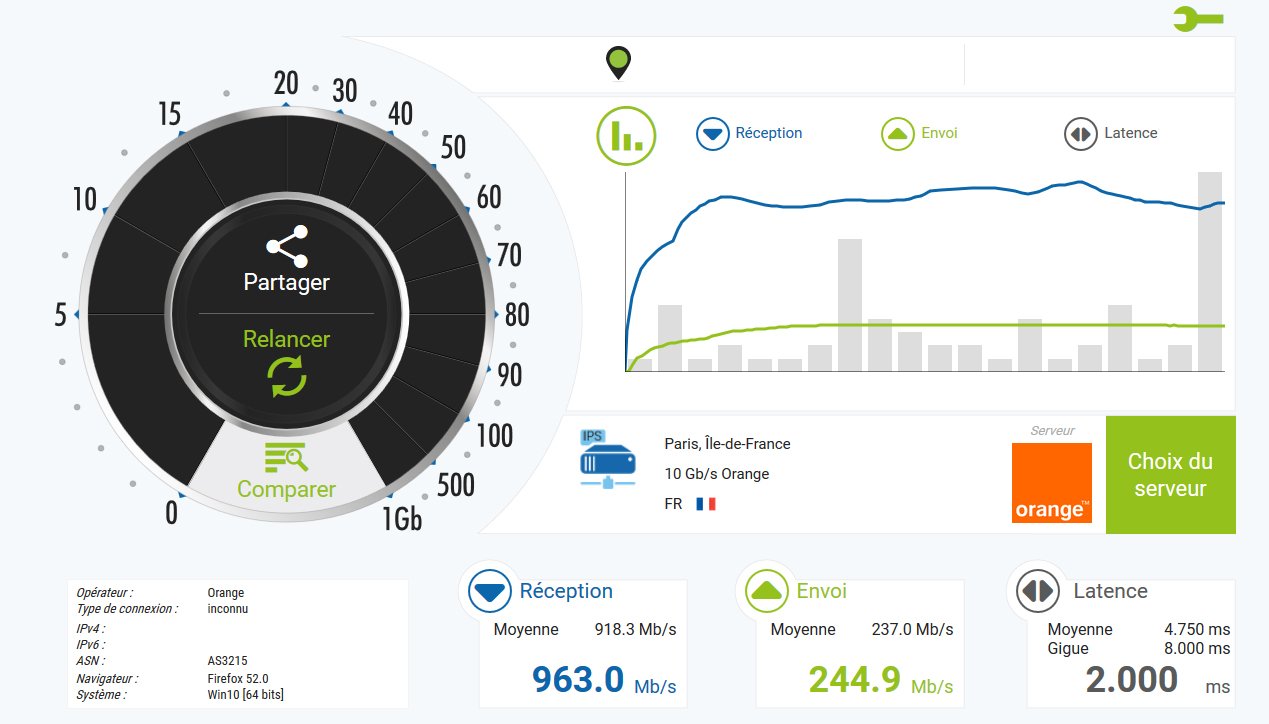
Task: Click the green location pin marker
Action: (619, 63)
